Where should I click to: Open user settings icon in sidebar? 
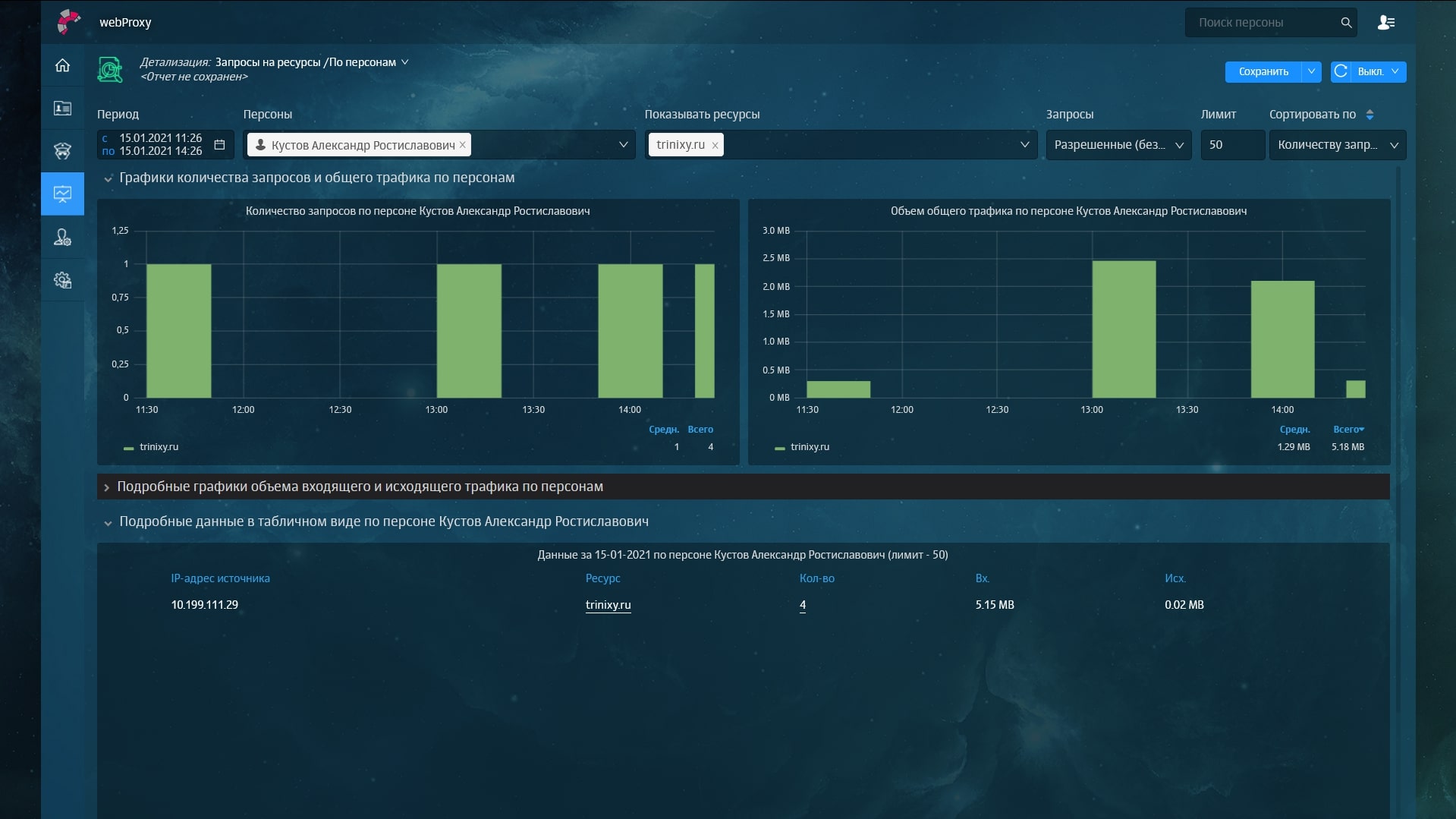coord(62,238)
